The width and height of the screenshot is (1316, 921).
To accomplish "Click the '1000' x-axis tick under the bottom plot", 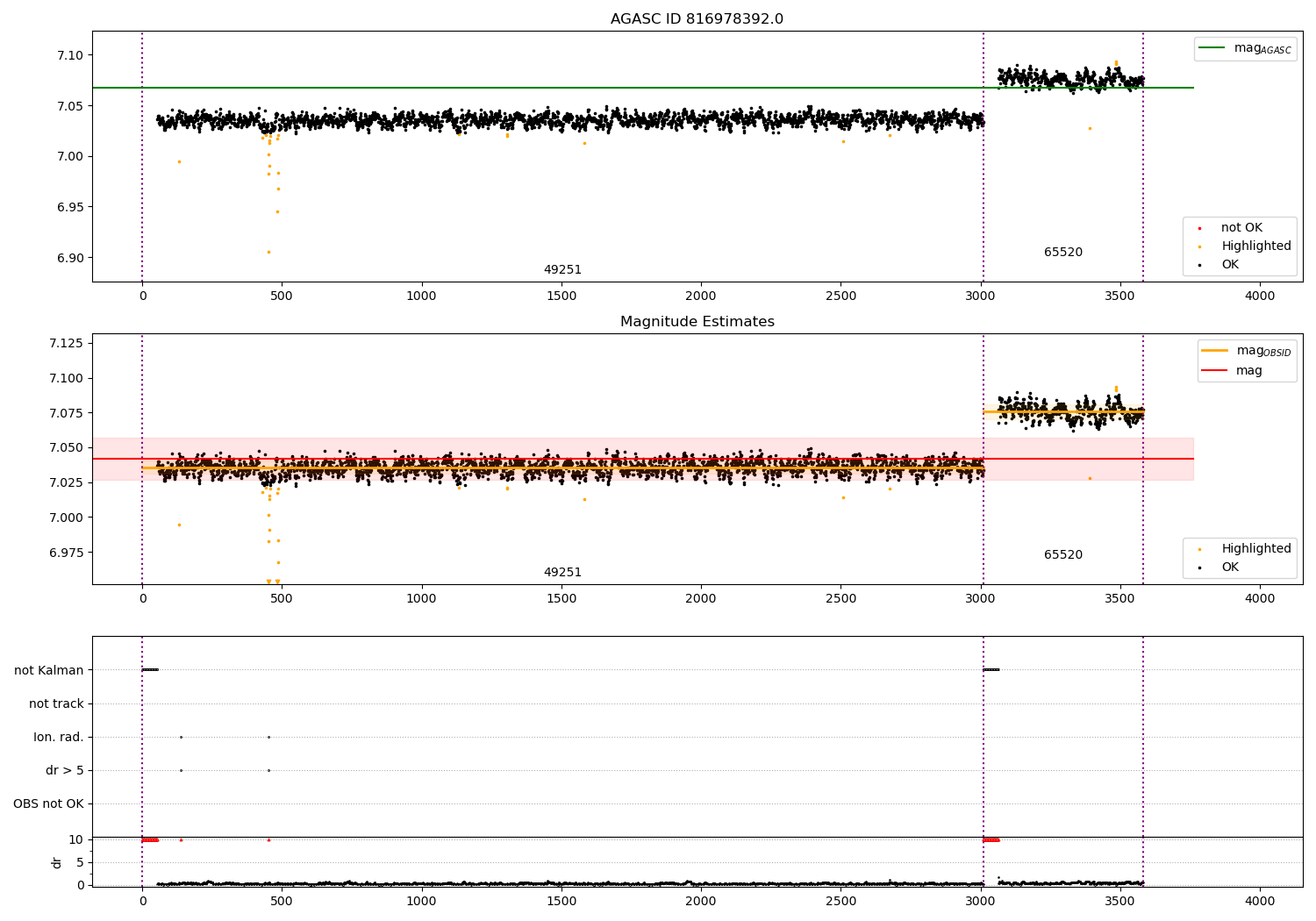I will coord(421,902).
